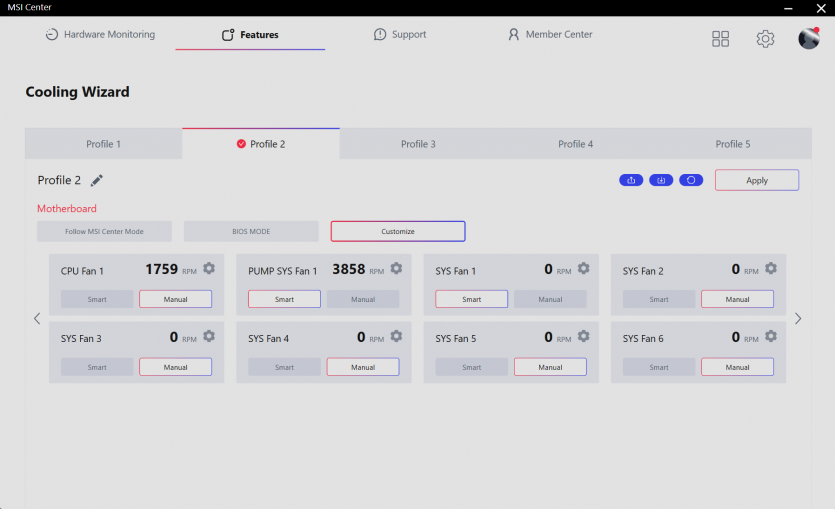The width and height of the screenshot is (835, 509).
Task: Open the MSI Center settings gear
Action: pos(765,39)
